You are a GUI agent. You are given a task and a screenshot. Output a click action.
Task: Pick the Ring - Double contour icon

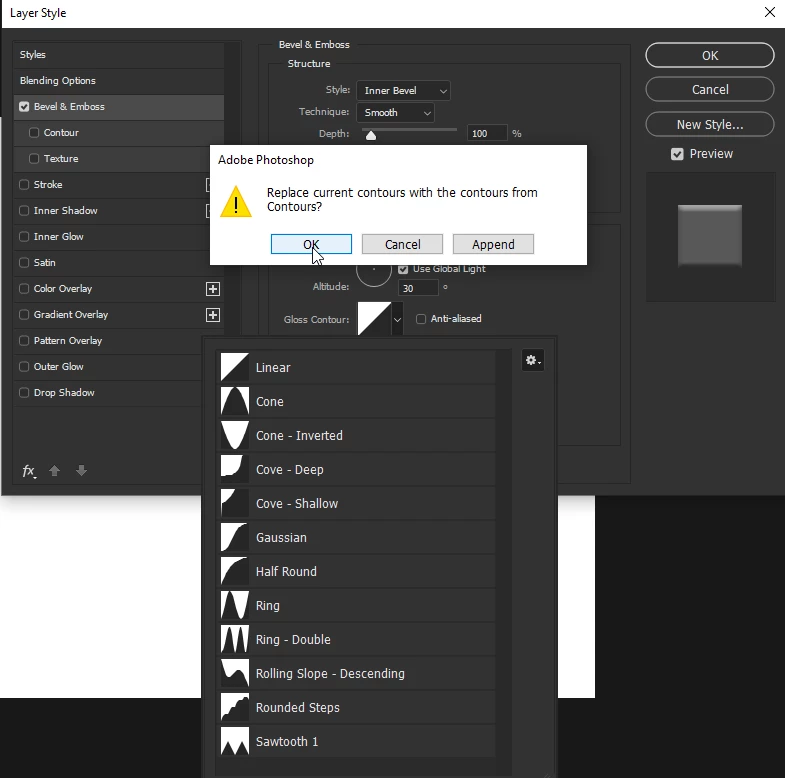(x=235, y=640)
